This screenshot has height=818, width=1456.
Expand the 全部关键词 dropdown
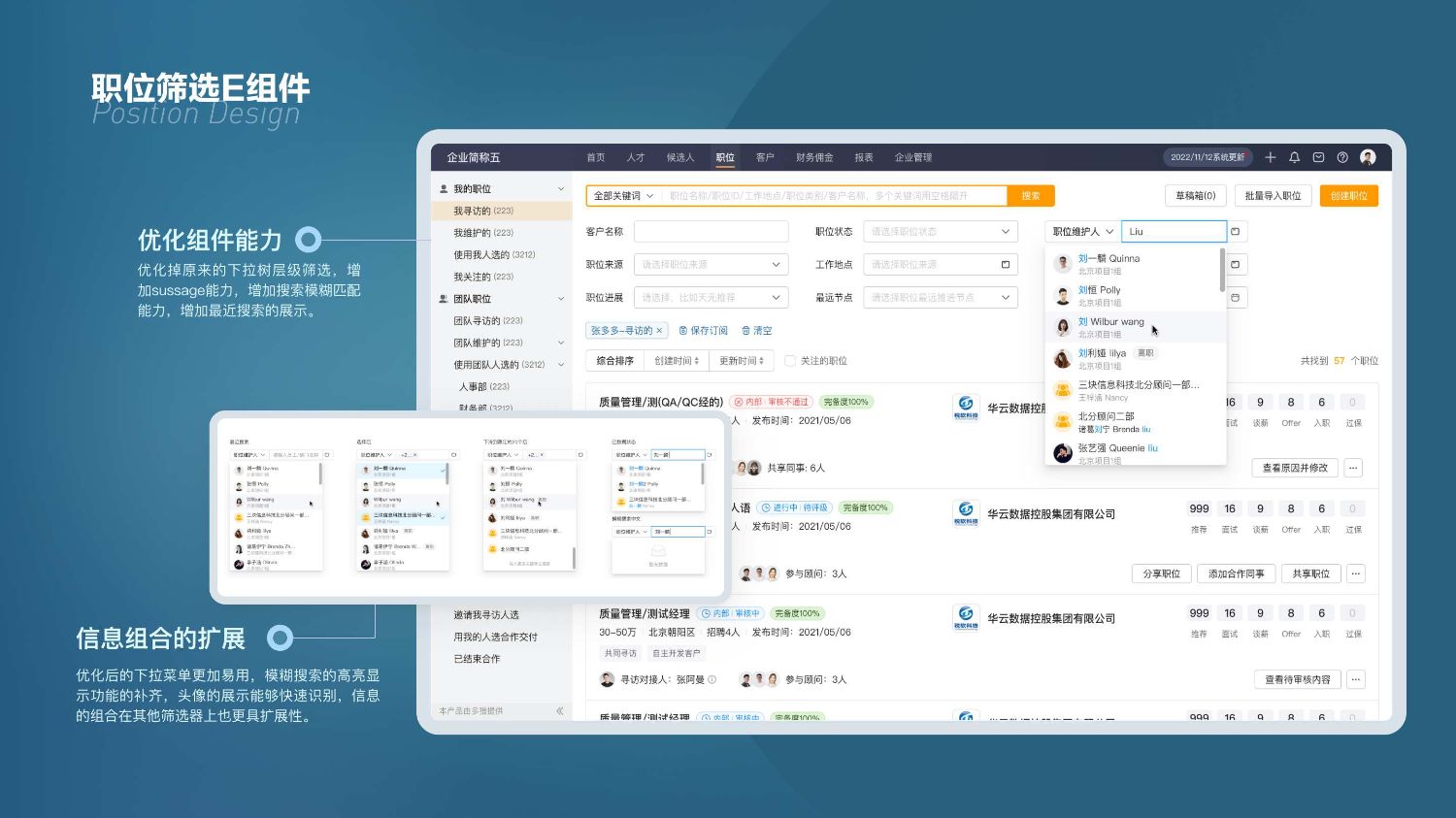623,196
